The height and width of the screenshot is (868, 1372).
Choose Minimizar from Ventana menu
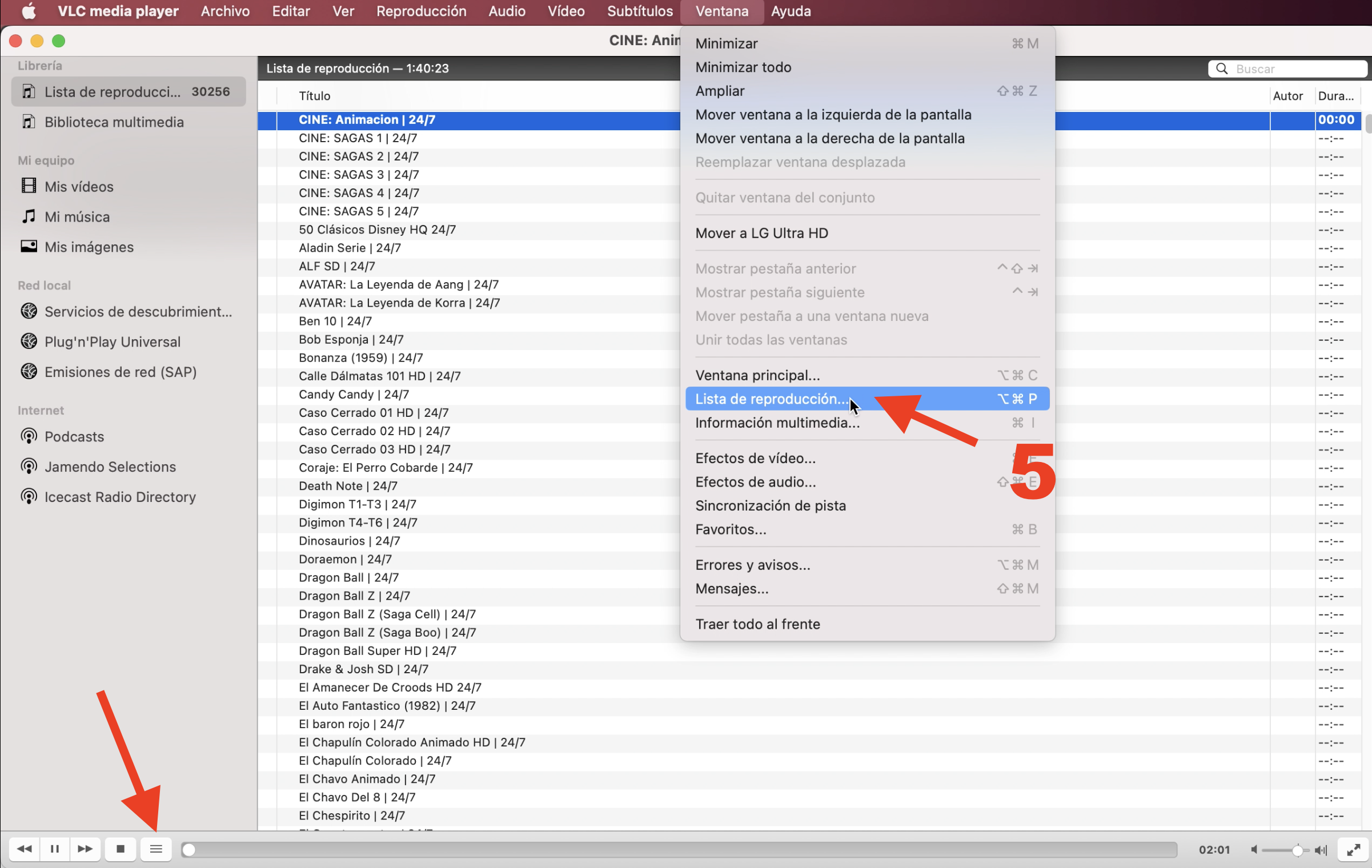(x=867, y=44)
